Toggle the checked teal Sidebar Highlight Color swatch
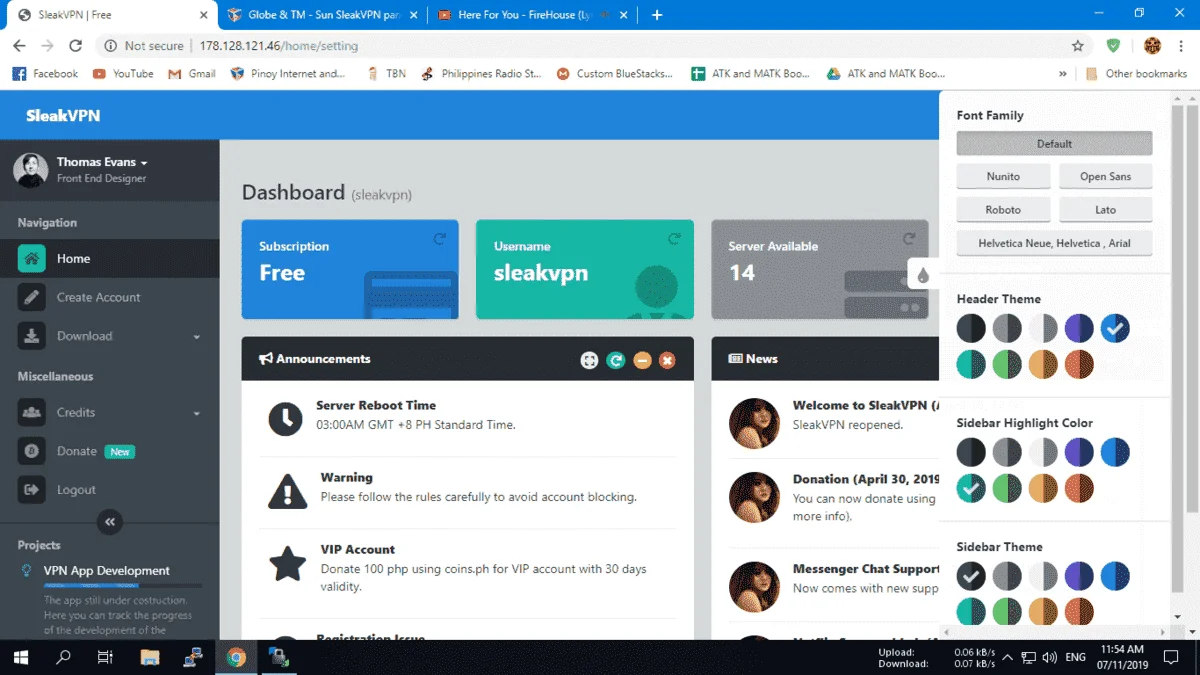The image size is (1200, 675). (971, 488)
